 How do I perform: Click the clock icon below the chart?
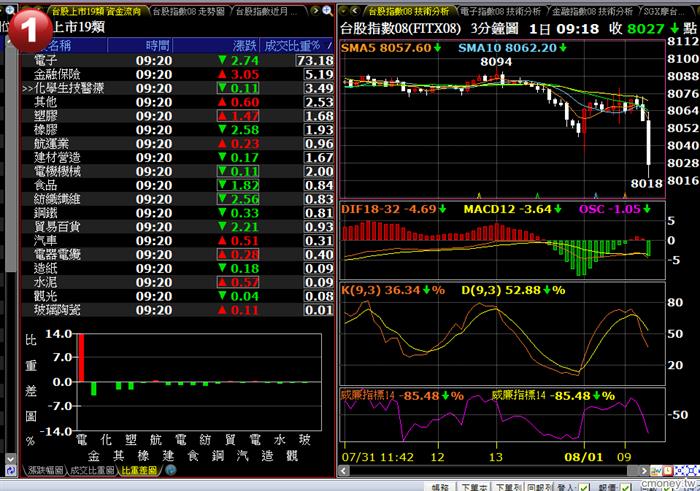tap(667, 470)
